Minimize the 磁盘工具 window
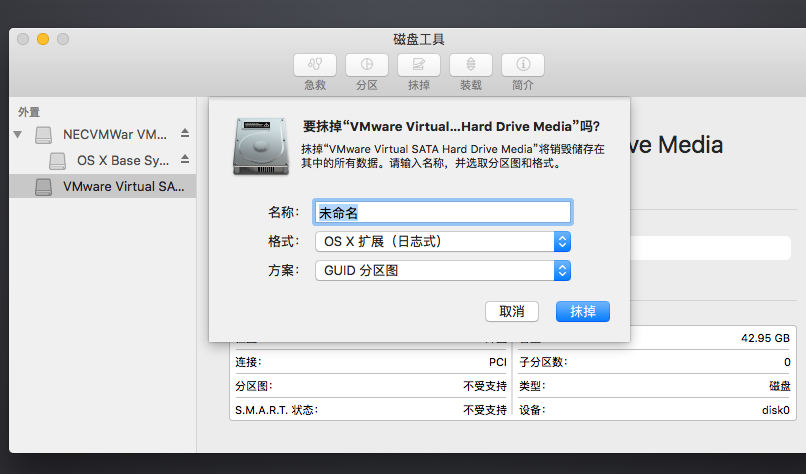This screenshot has height=474, width=806. pyautogui.click(x=43, y=39)
